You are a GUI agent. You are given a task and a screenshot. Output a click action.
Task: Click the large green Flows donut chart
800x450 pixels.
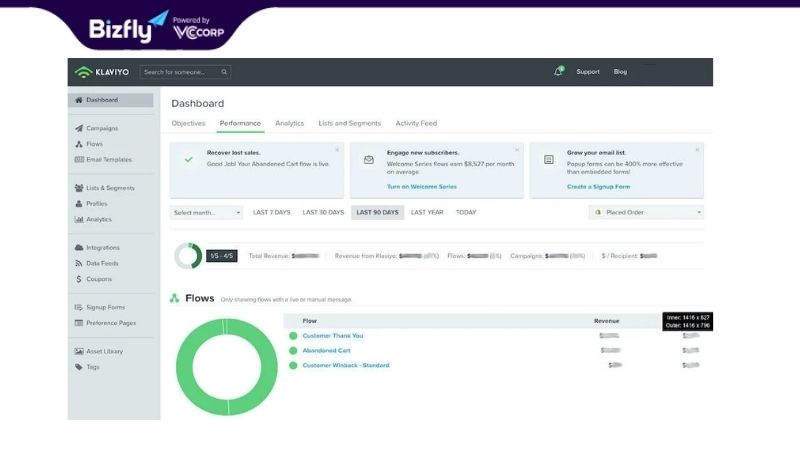click(227, 367)
